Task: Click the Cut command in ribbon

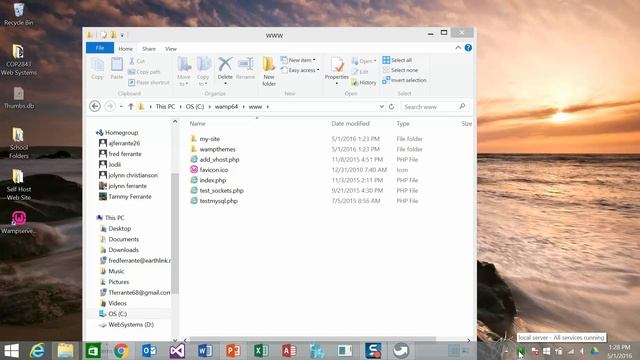Action: point(137,61)
